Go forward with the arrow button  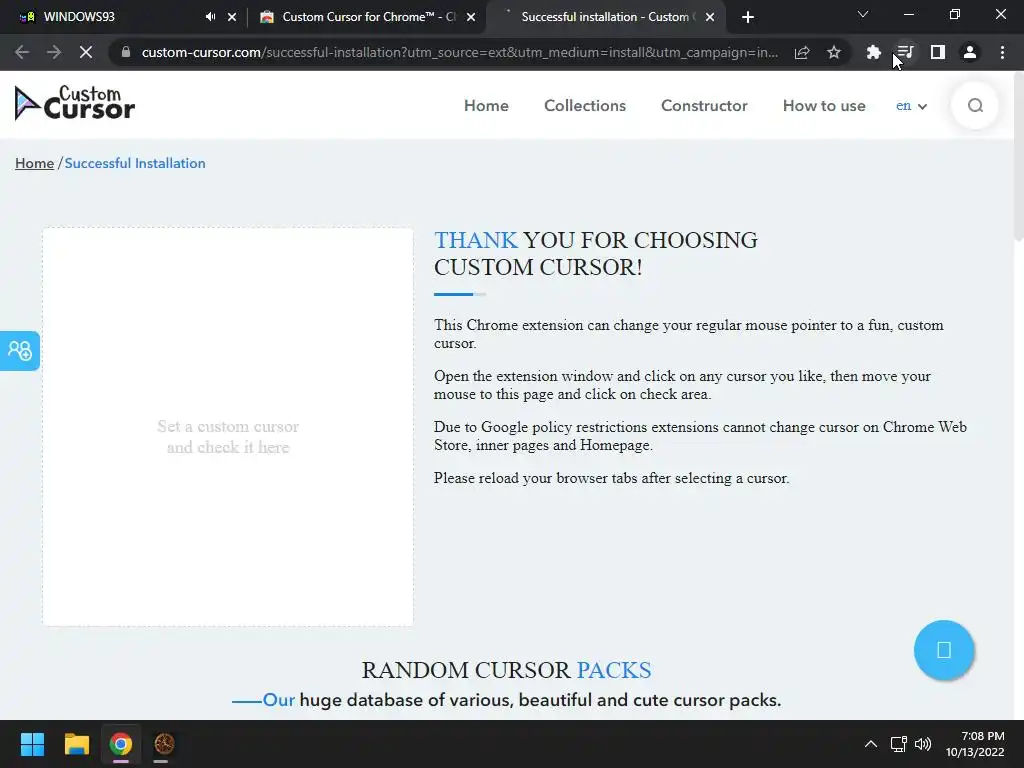54,52
